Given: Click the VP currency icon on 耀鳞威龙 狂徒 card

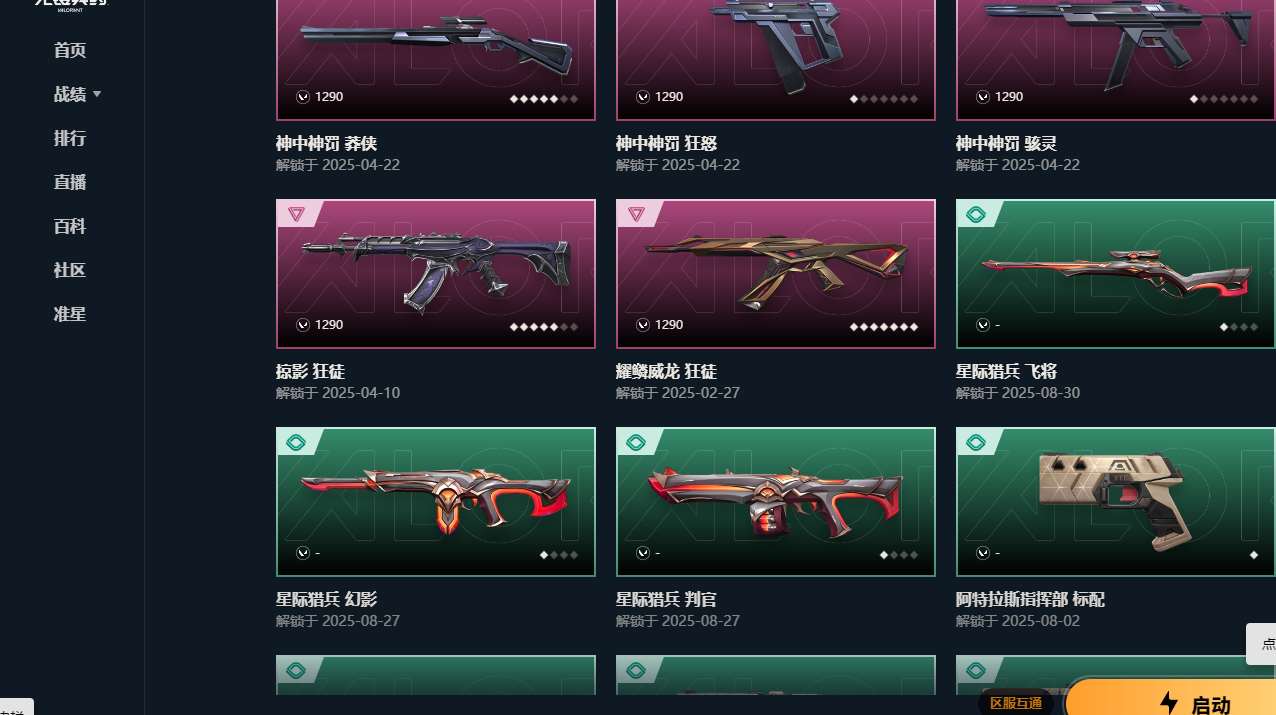Looking at the screenshot, I should tap(643, 325).
